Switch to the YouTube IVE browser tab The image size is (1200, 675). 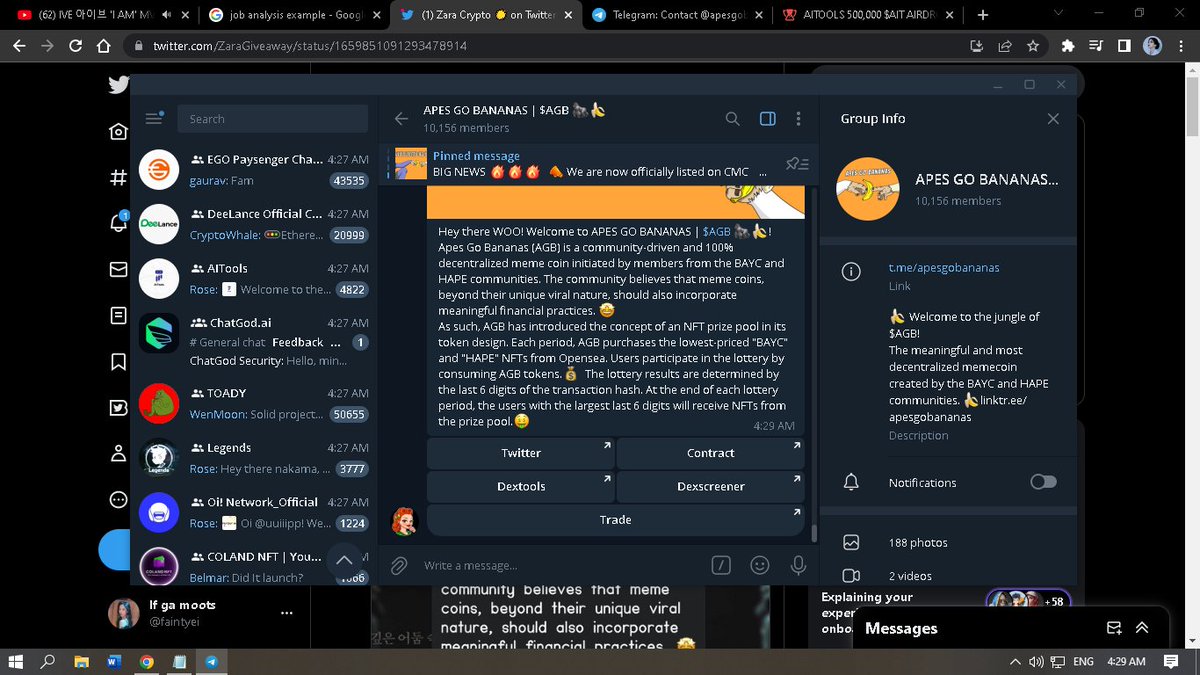click(x=96, y=15)
